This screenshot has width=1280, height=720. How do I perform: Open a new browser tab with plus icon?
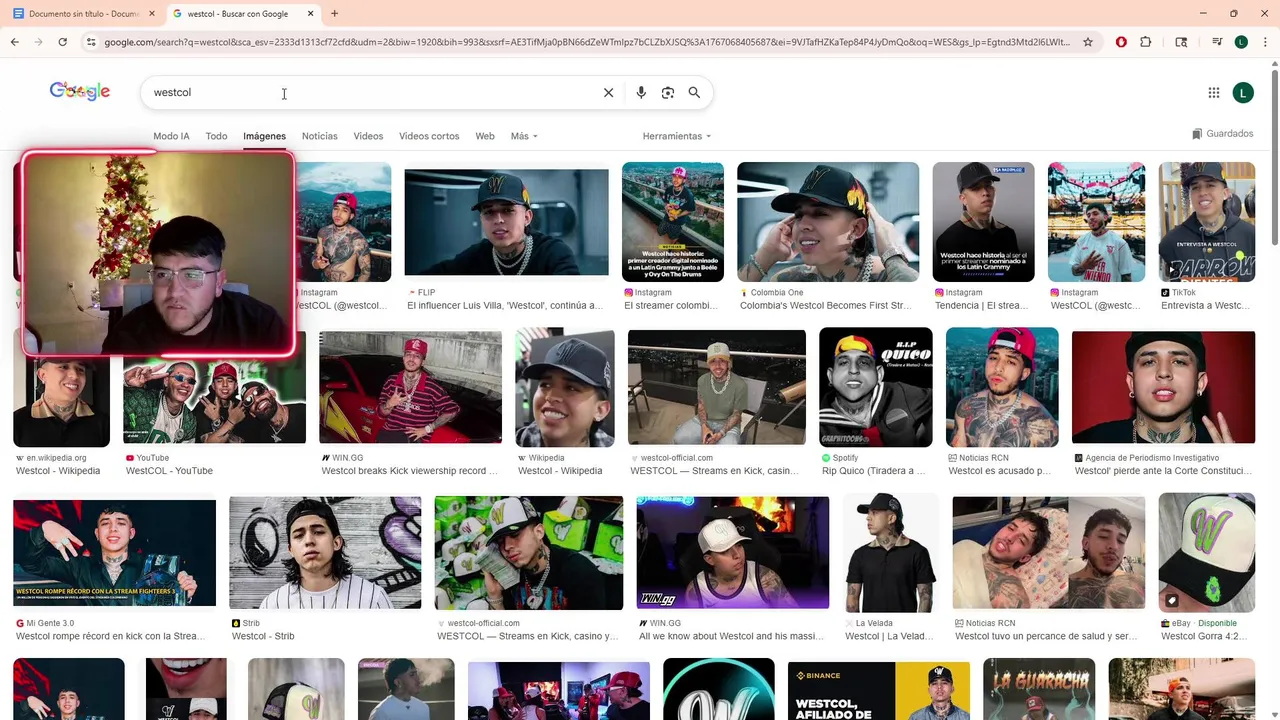[334, 14]
